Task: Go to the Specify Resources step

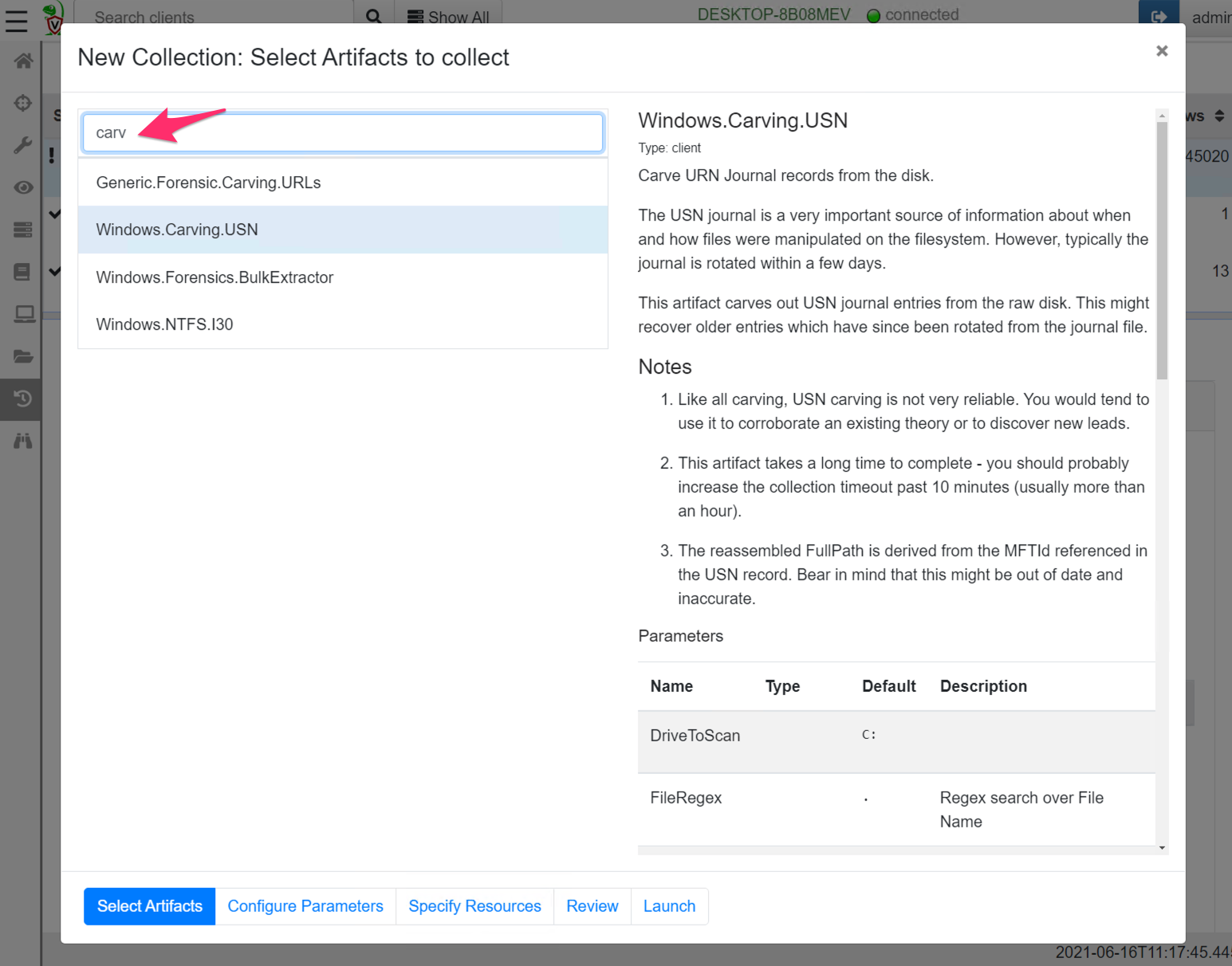Action: point(474,906)
